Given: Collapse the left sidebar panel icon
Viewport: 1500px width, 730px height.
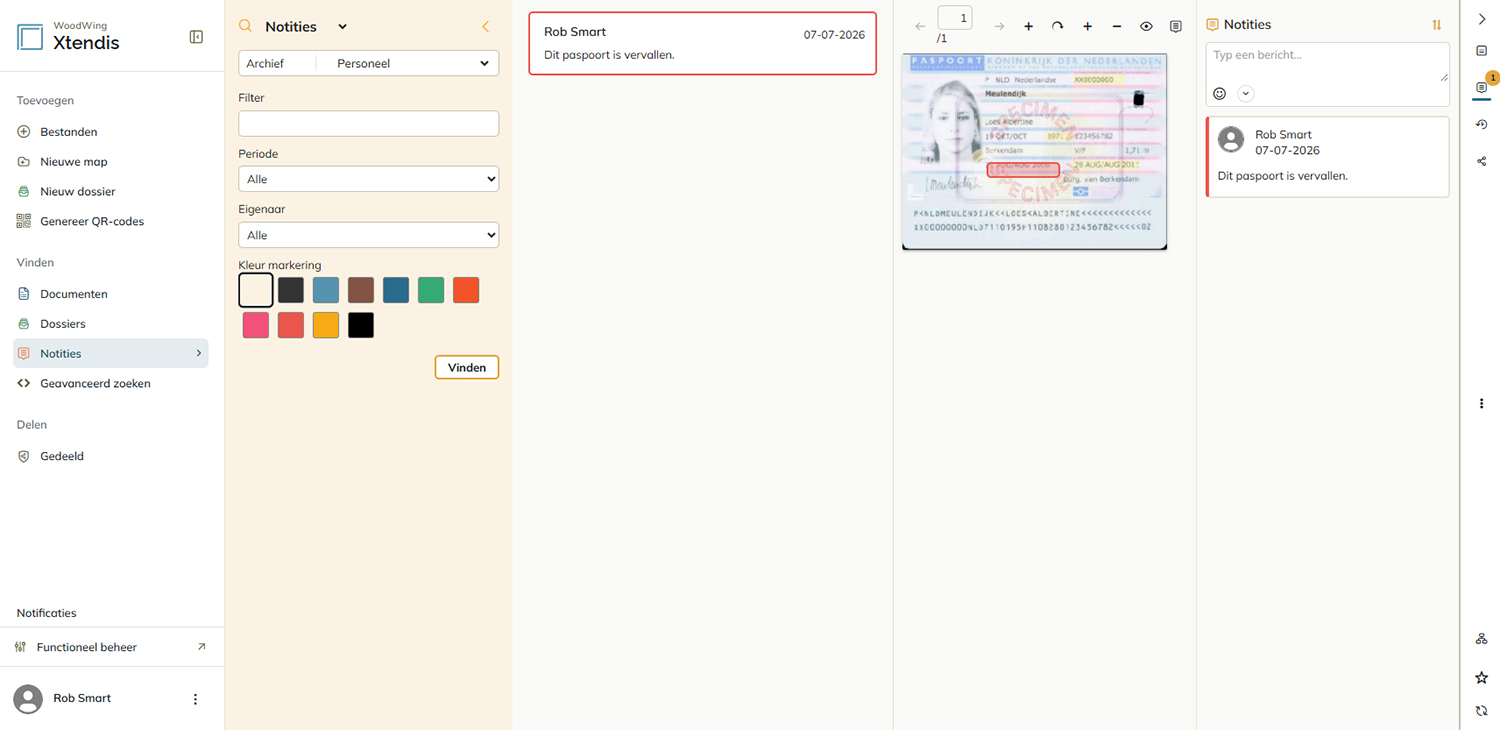Looking at the screenshot, I should pos(196,37).
